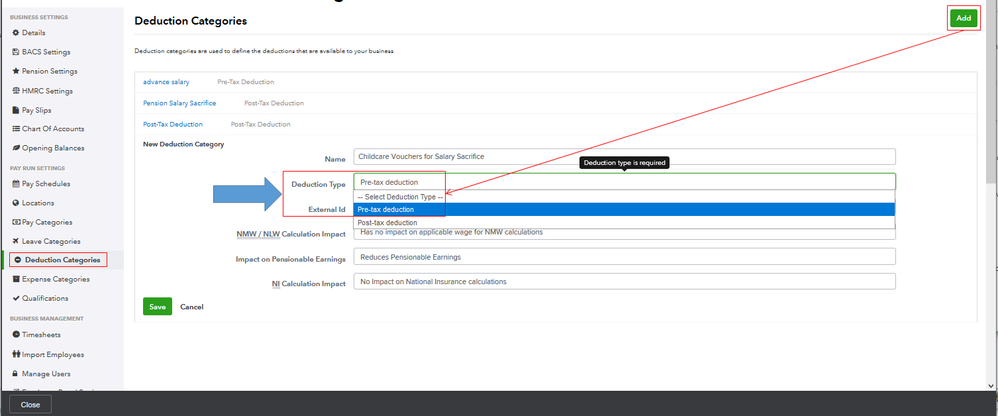Open NMW / NLW Calculation Impact dropdown

(x=624, y=233)
